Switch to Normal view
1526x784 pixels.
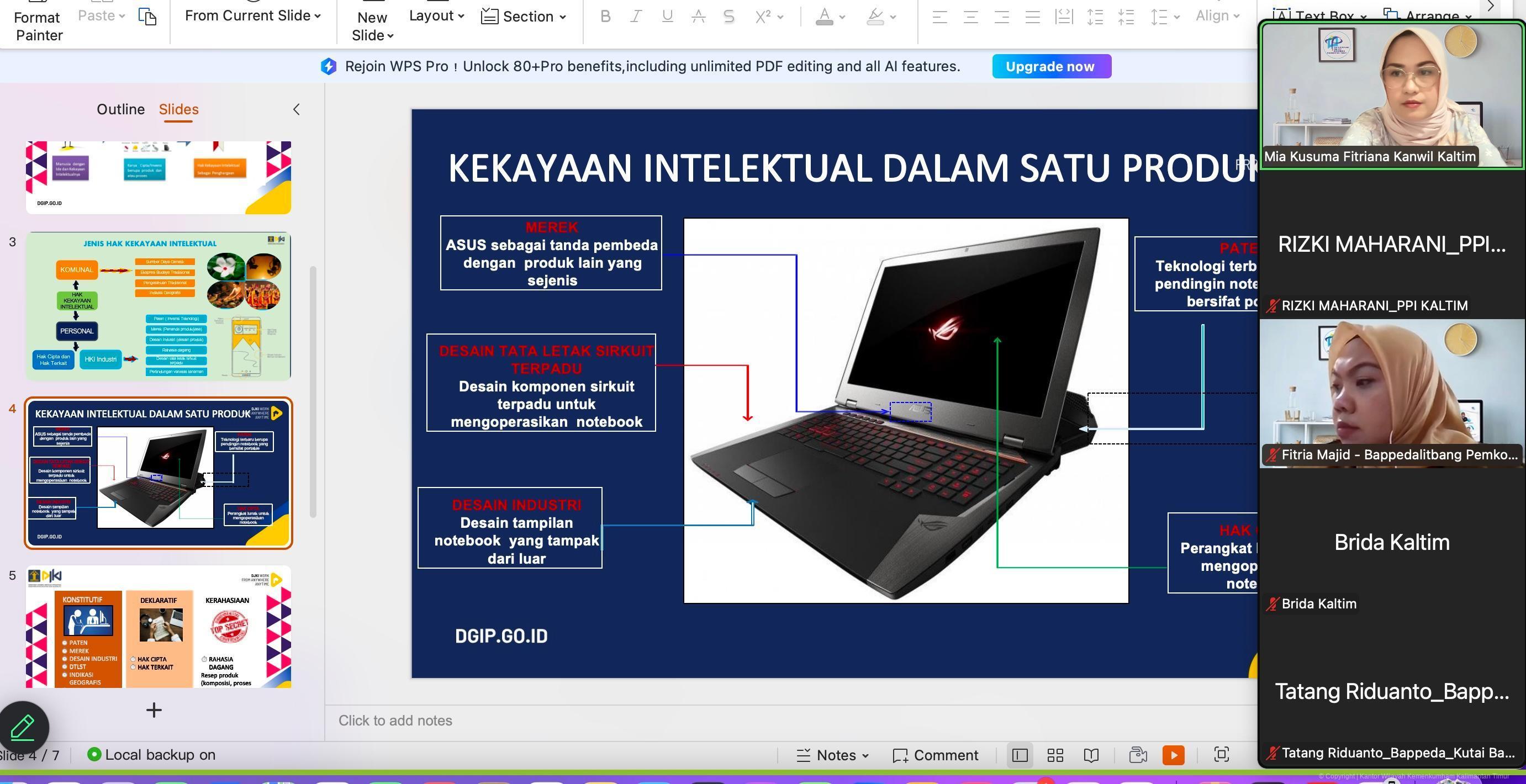coord(1020,755)
